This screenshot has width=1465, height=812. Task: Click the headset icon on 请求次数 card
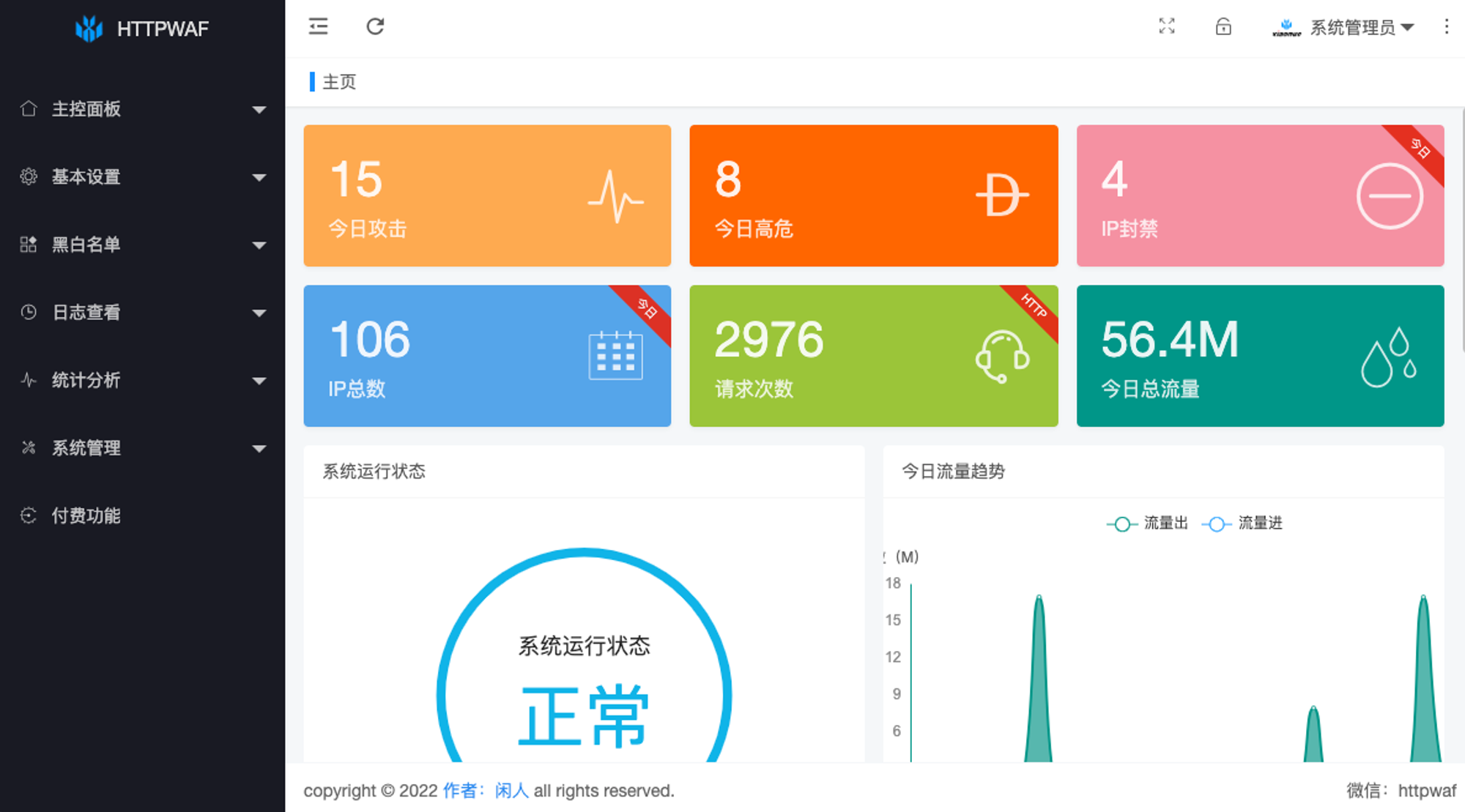pos(1002,356)
